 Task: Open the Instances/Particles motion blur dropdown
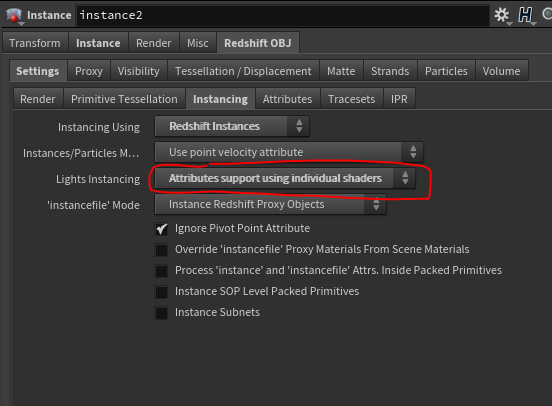tap(289, 152)
